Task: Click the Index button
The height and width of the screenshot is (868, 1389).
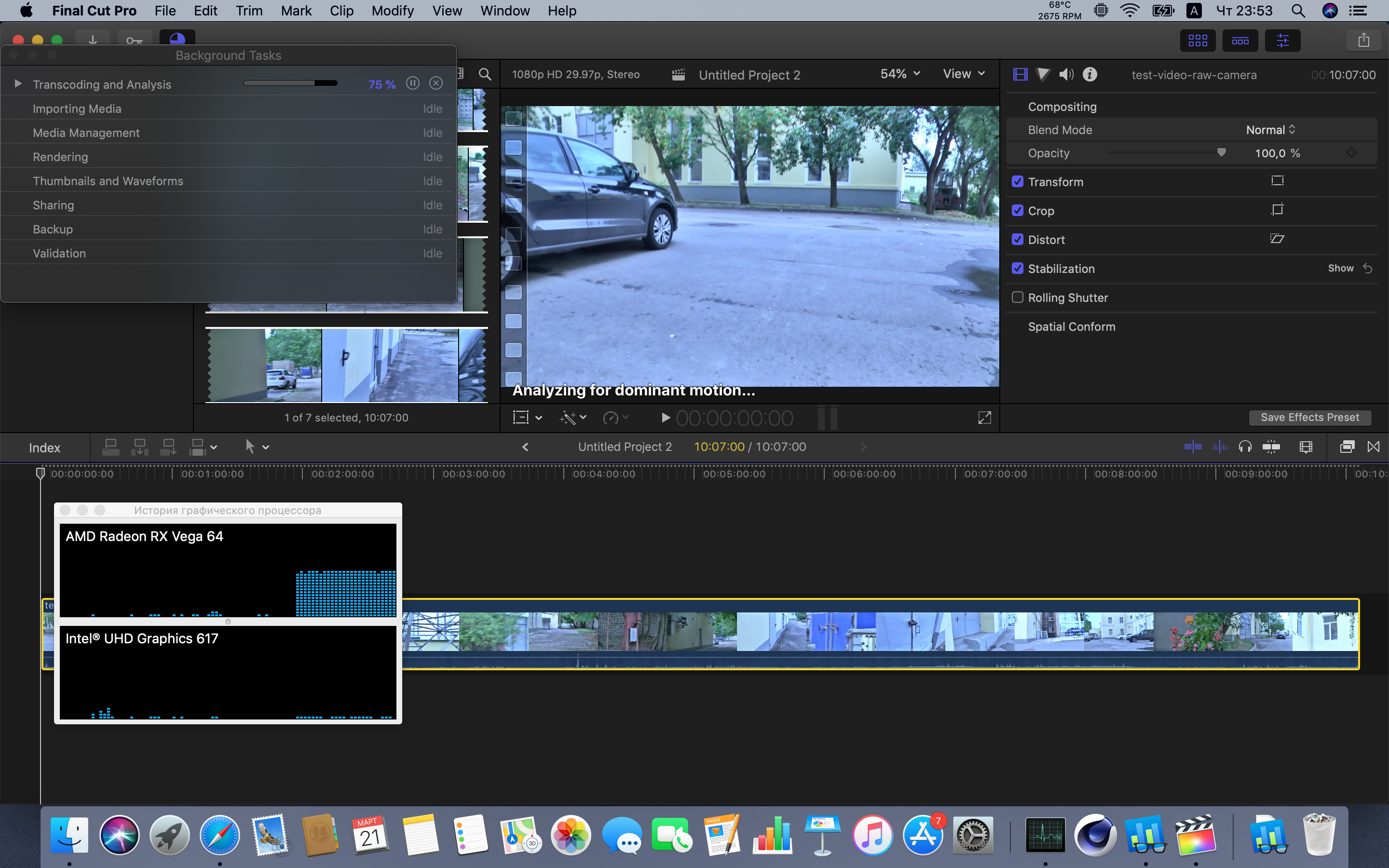Action: tap(44, 448)
